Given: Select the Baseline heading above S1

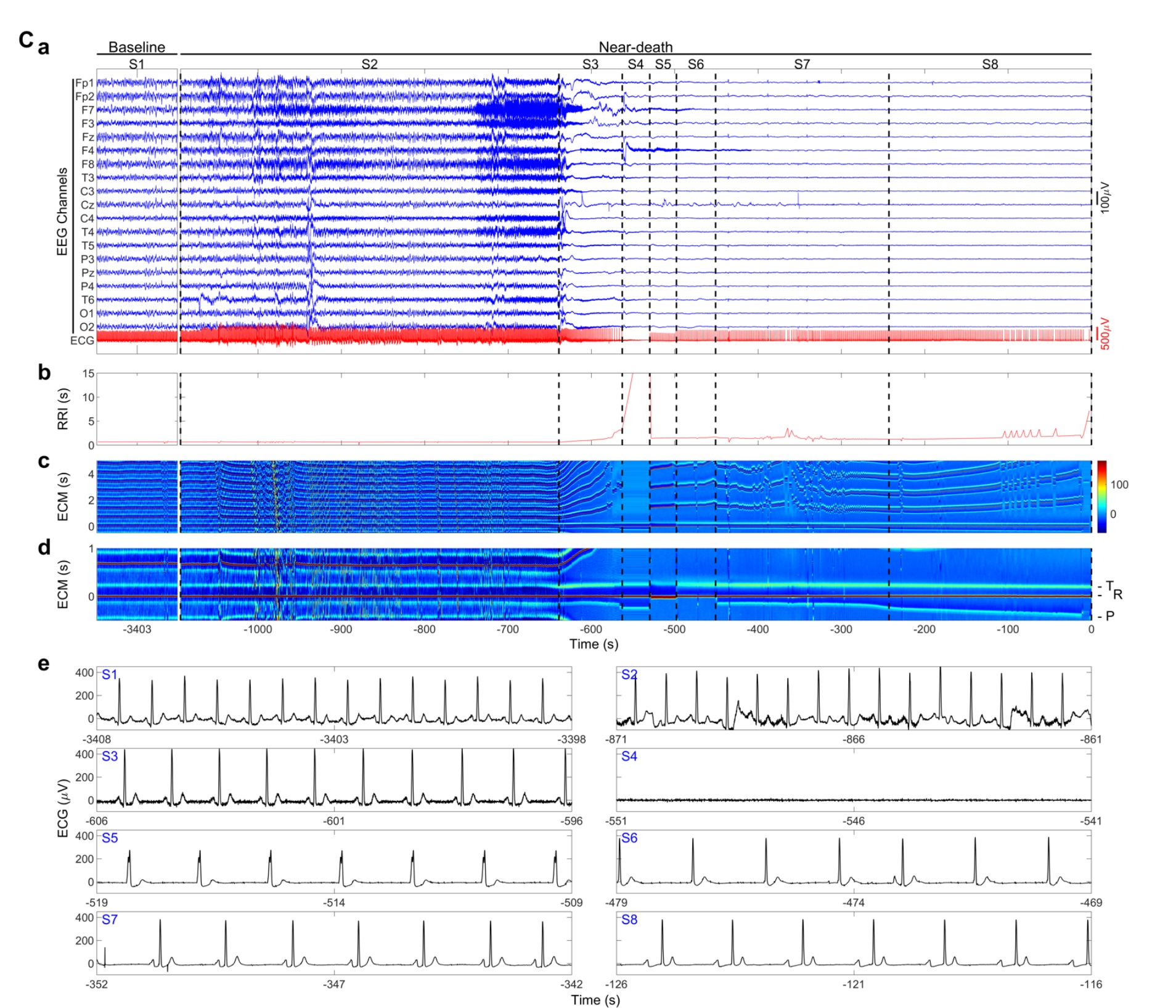Looking at the screenshot, I should pos(136,47).
